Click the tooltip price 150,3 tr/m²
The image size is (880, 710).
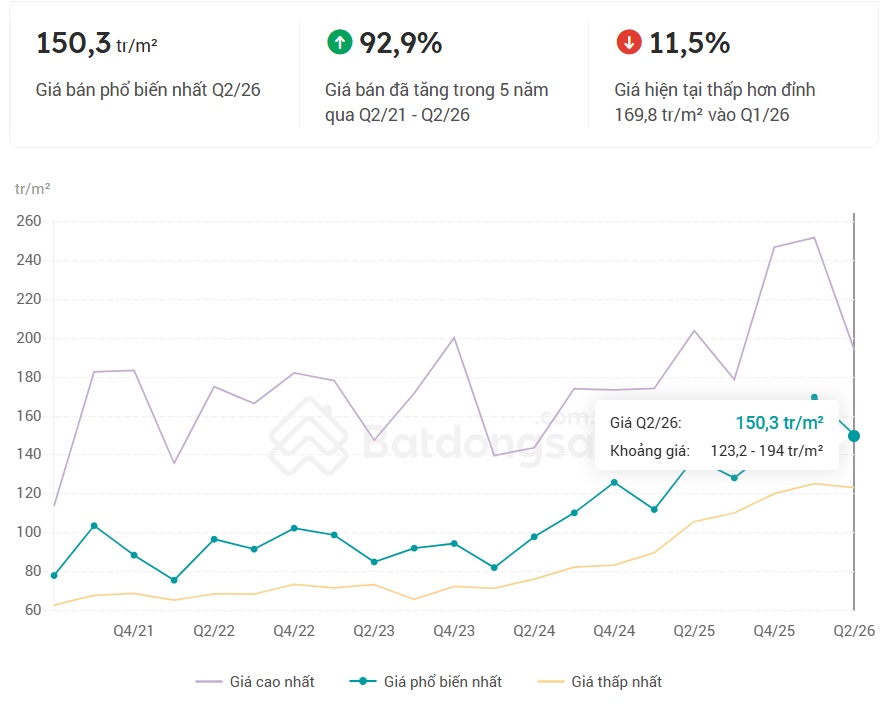[x=780, y=423]
